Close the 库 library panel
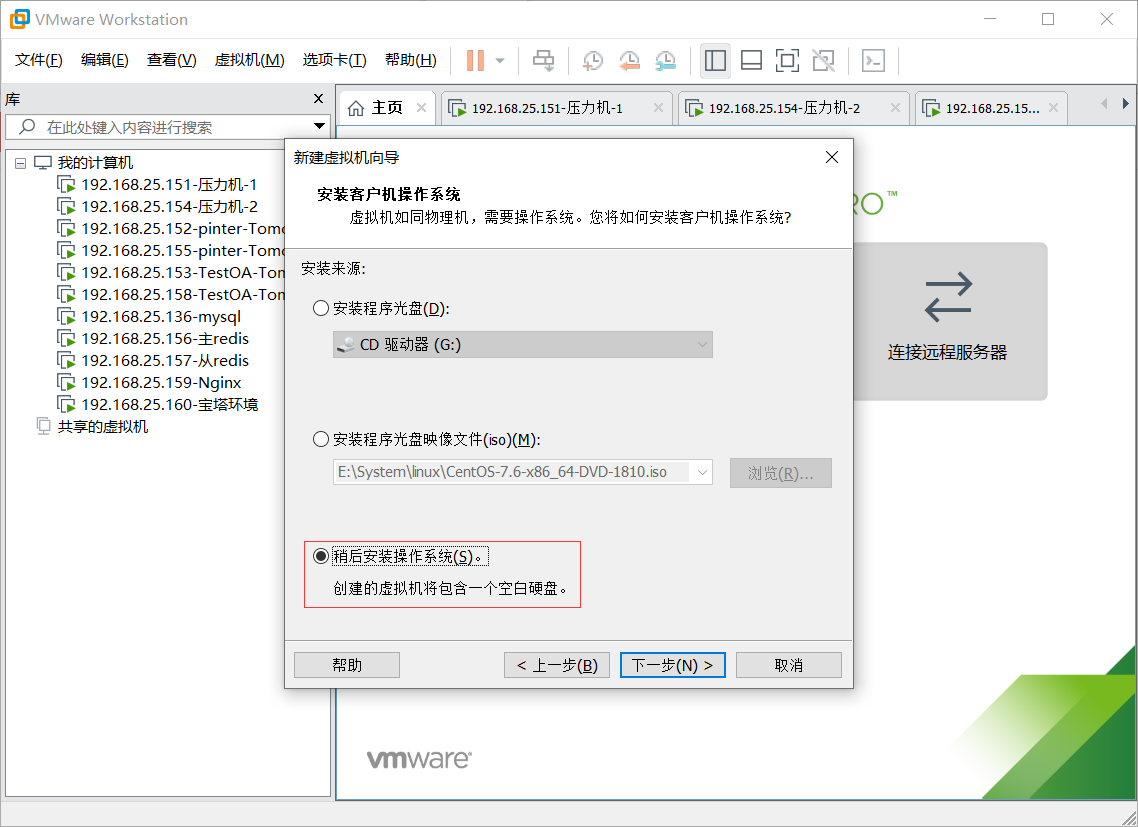 point(319,99)
